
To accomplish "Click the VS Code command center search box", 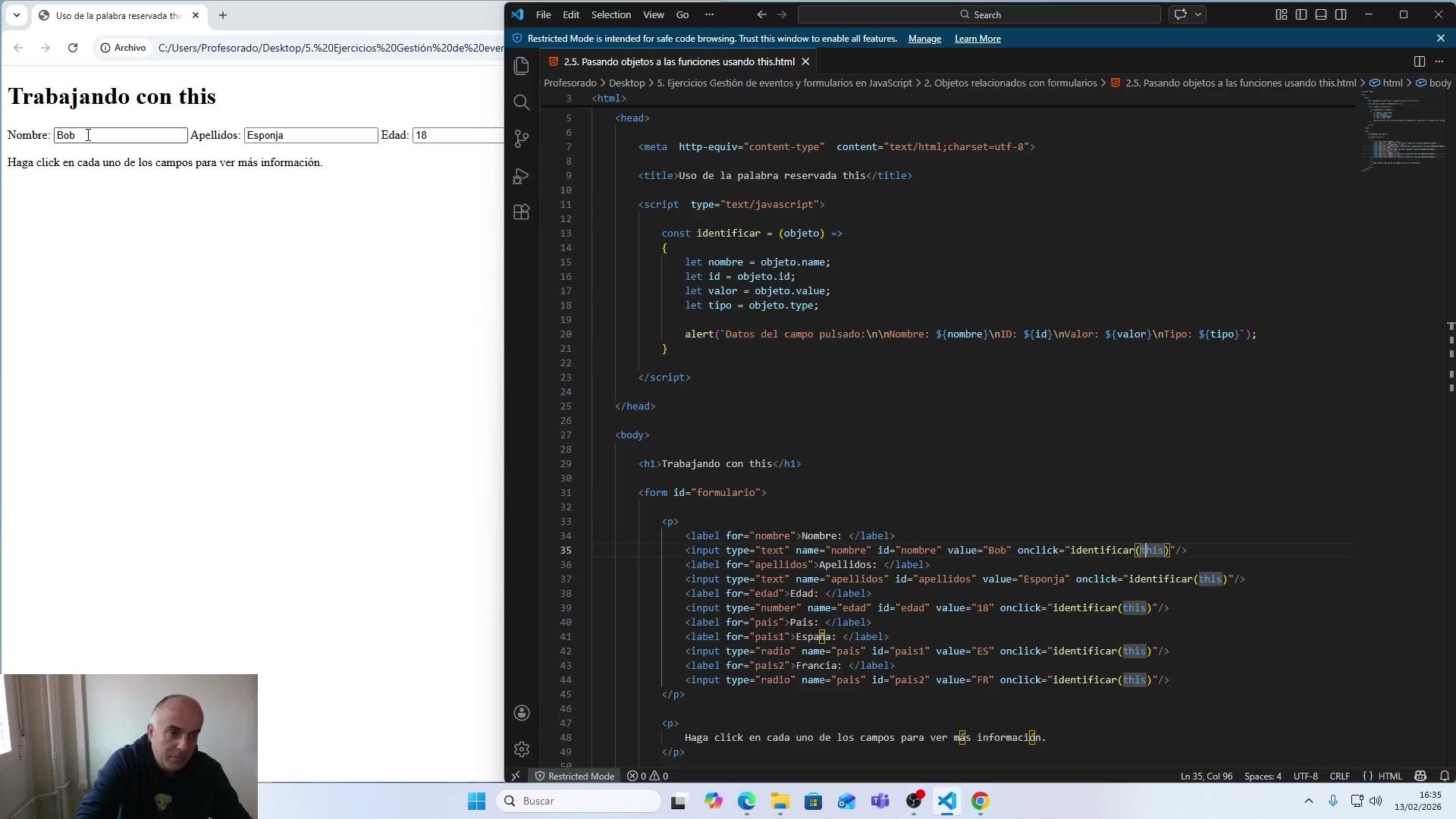I will 979,14.
